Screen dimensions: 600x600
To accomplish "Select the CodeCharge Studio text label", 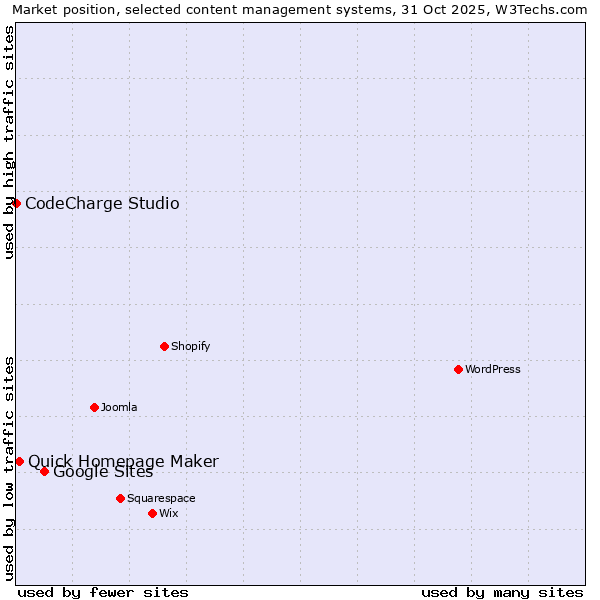I will point(102,204).
